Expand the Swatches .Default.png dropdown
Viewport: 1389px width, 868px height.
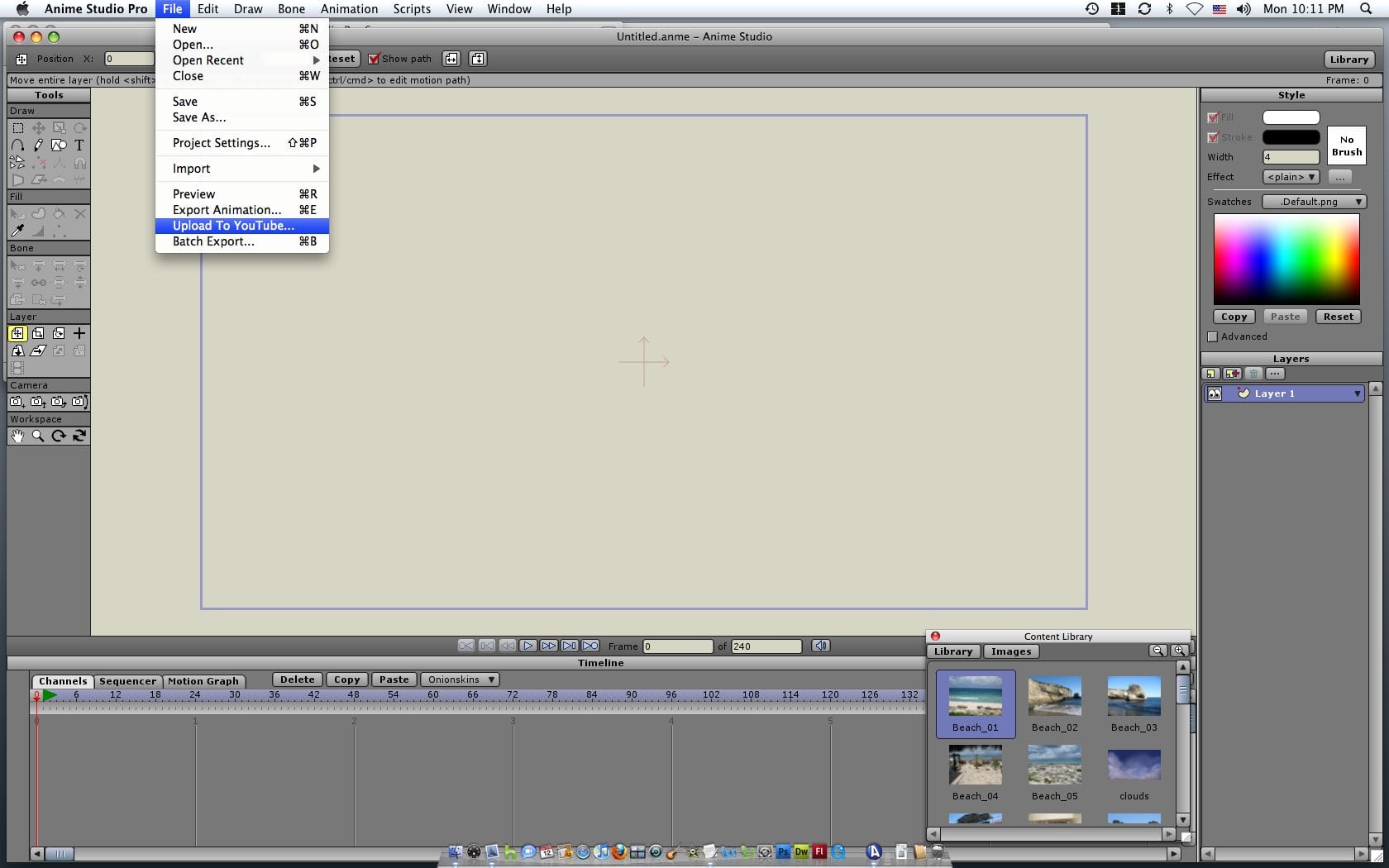coord(1314,202)
